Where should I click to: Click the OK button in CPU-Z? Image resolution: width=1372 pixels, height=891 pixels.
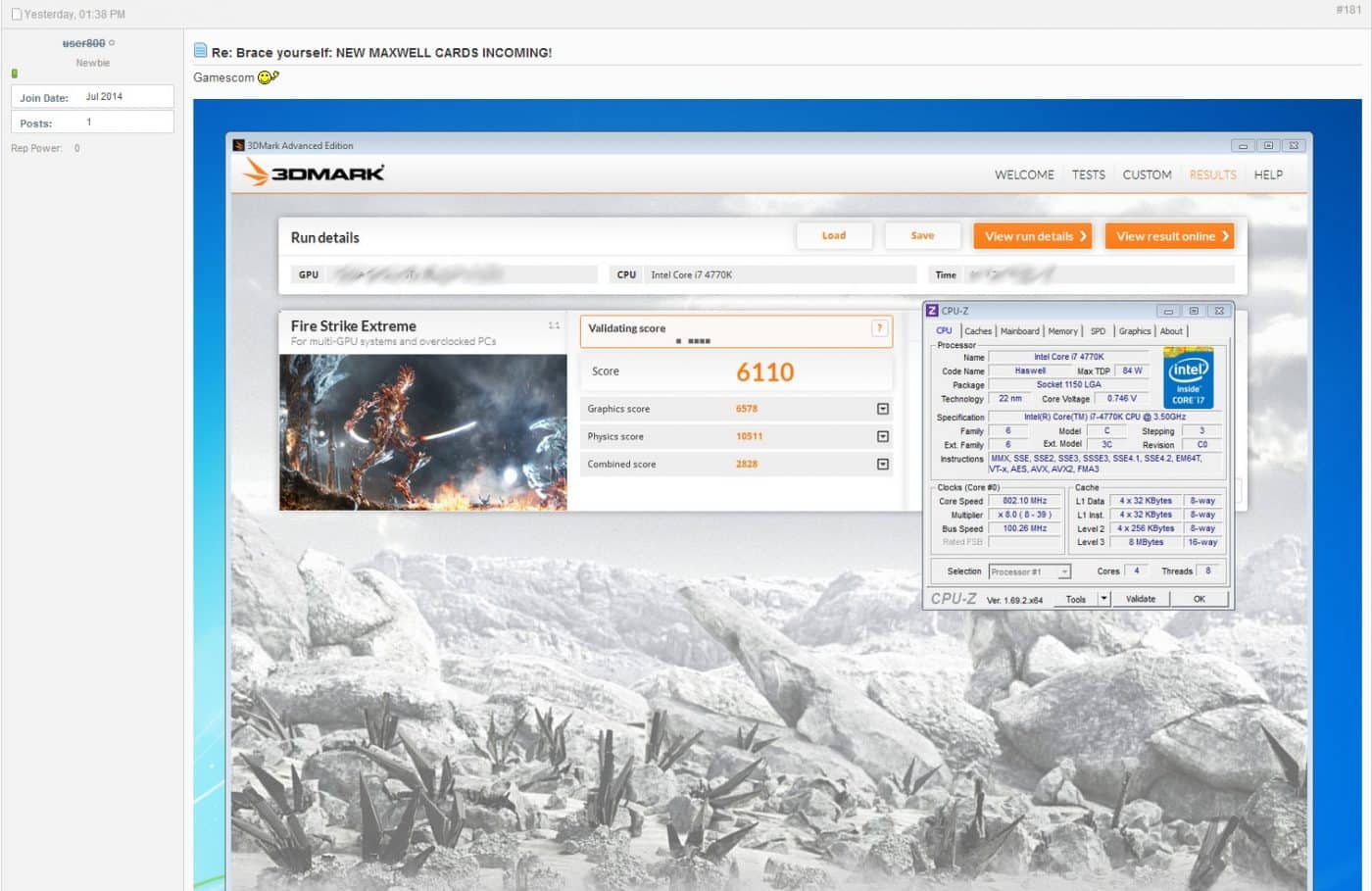(x=1200, y=599)
